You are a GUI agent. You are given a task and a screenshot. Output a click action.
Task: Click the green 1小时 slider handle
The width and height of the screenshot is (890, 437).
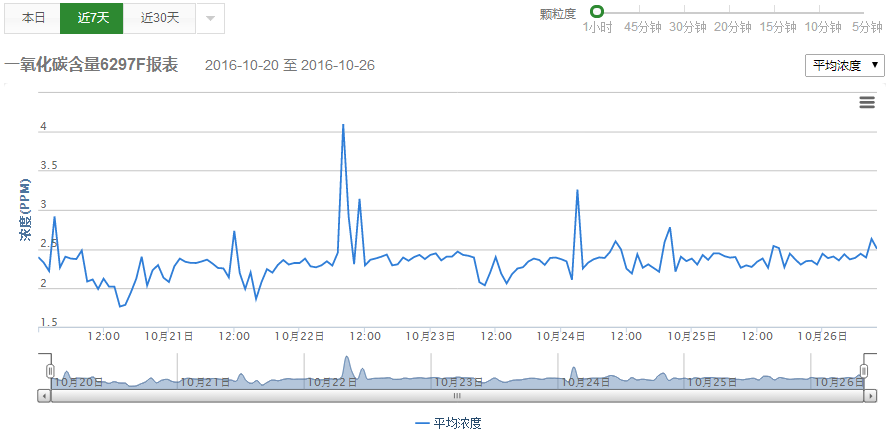point(597,12)
